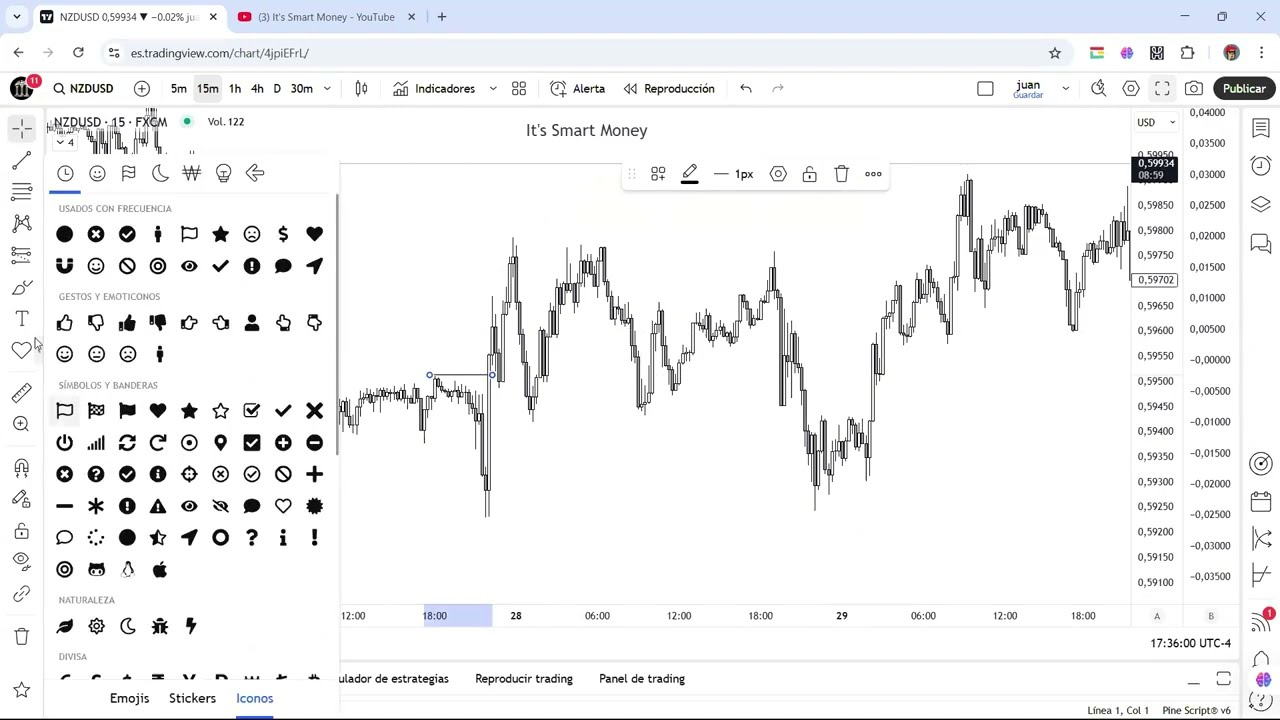Image resolution: width=1280 pixels, height=720 pixels.
Task: Pick the Linux penguin icon
Action: coord(127,570)
